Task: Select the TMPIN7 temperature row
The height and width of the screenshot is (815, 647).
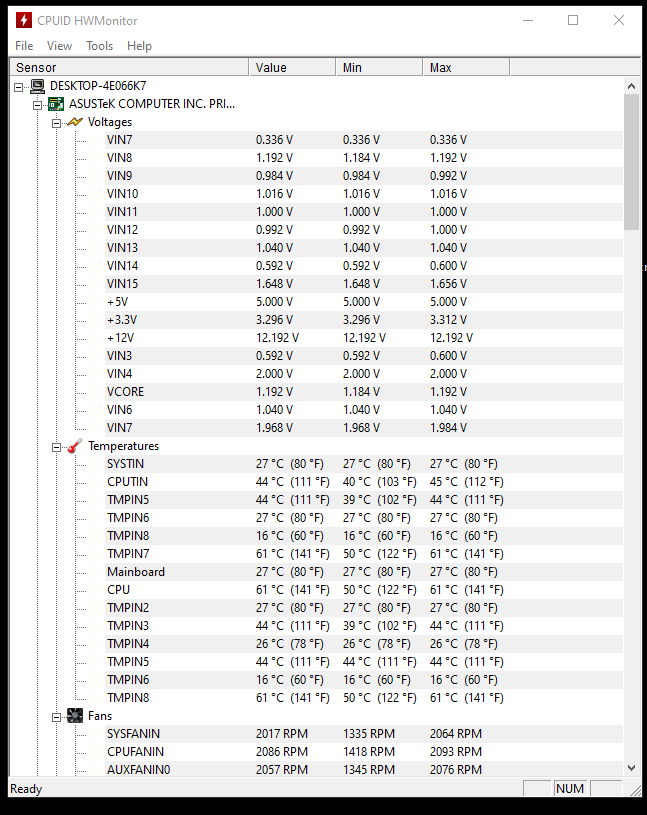Action: click(x=363, y=554)
